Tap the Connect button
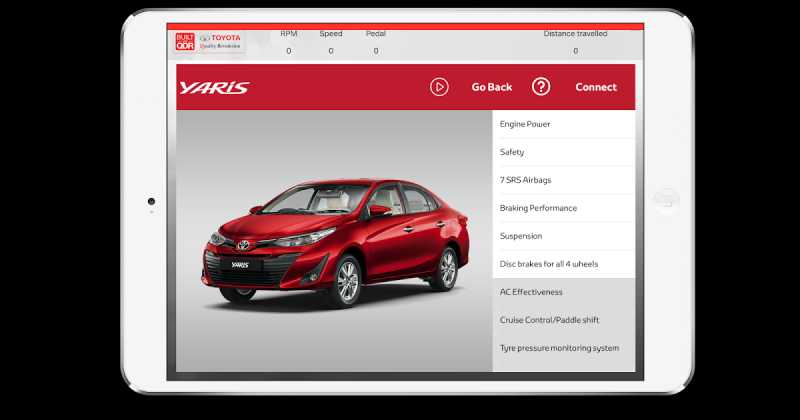The width and height of the screenshot is (800, 420). tap(596, 87)
